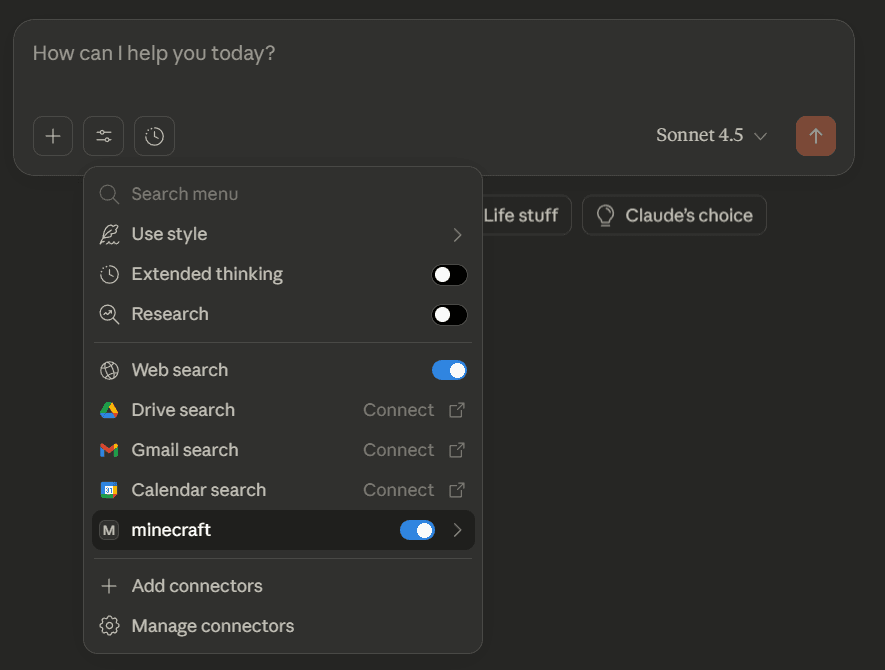This screenshot has height=670, width=885.
Task: Click the Claude's choice suggestion chip
Action: [x=674, y=215]
